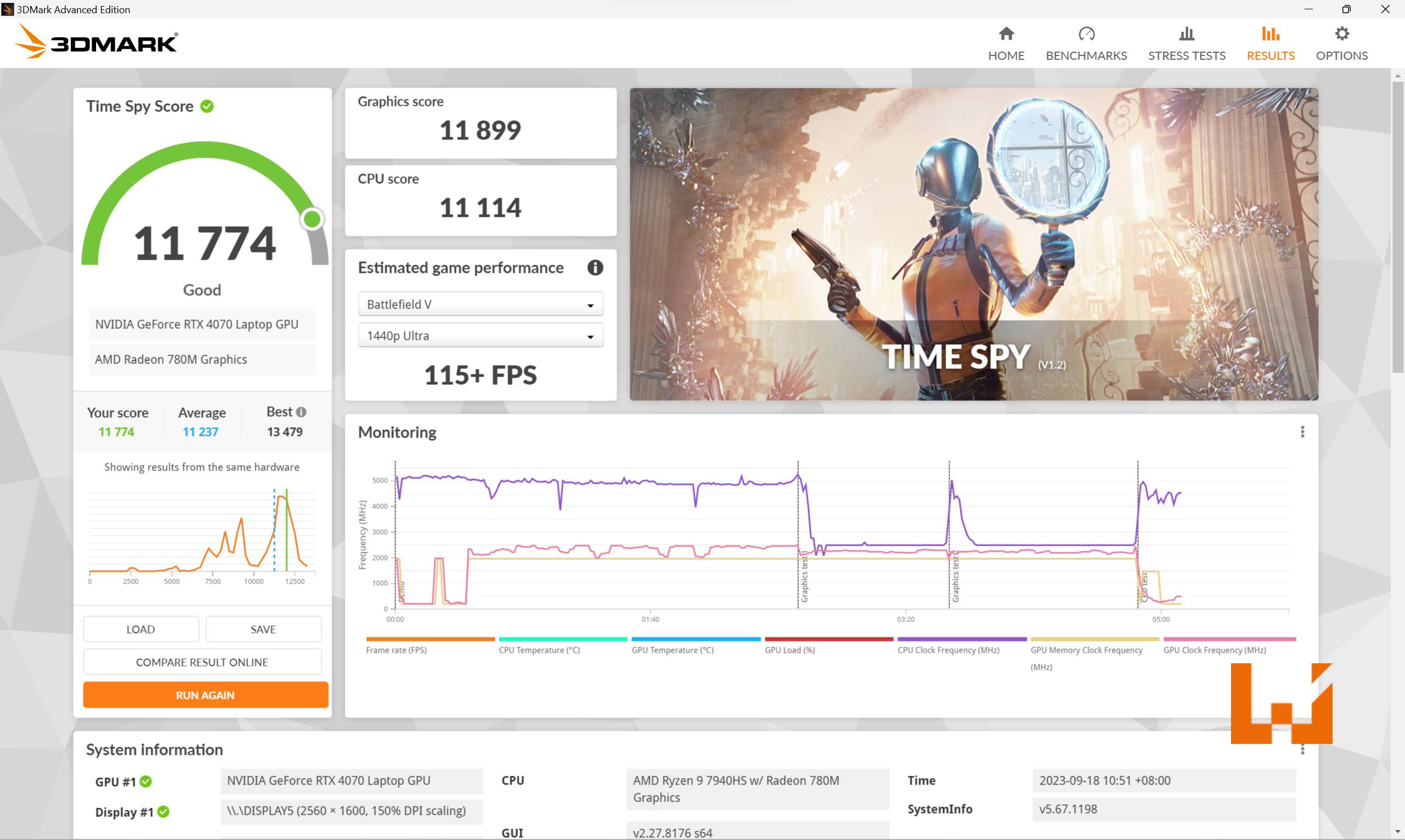
Task: Click the scrollbar down arrow
Action: click(x=1398, y=832)
